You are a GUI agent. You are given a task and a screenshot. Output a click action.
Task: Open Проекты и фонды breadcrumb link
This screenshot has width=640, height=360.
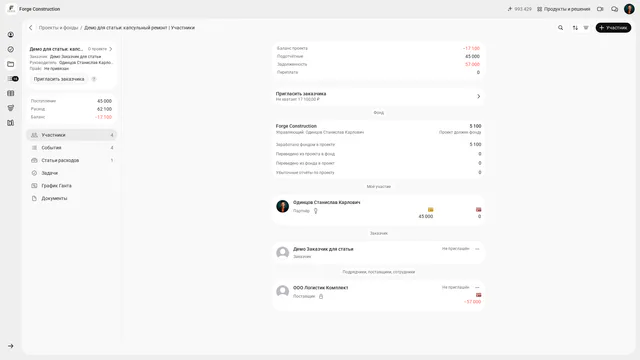tap(58, 28)
